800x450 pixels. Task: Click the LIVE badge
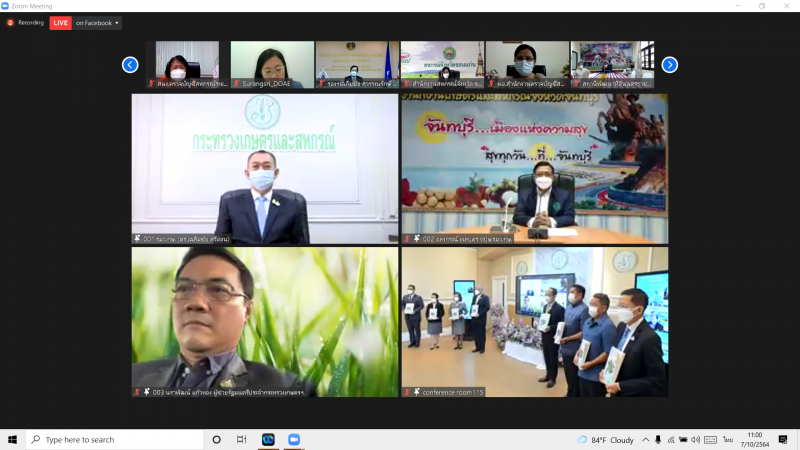(60, 23)
